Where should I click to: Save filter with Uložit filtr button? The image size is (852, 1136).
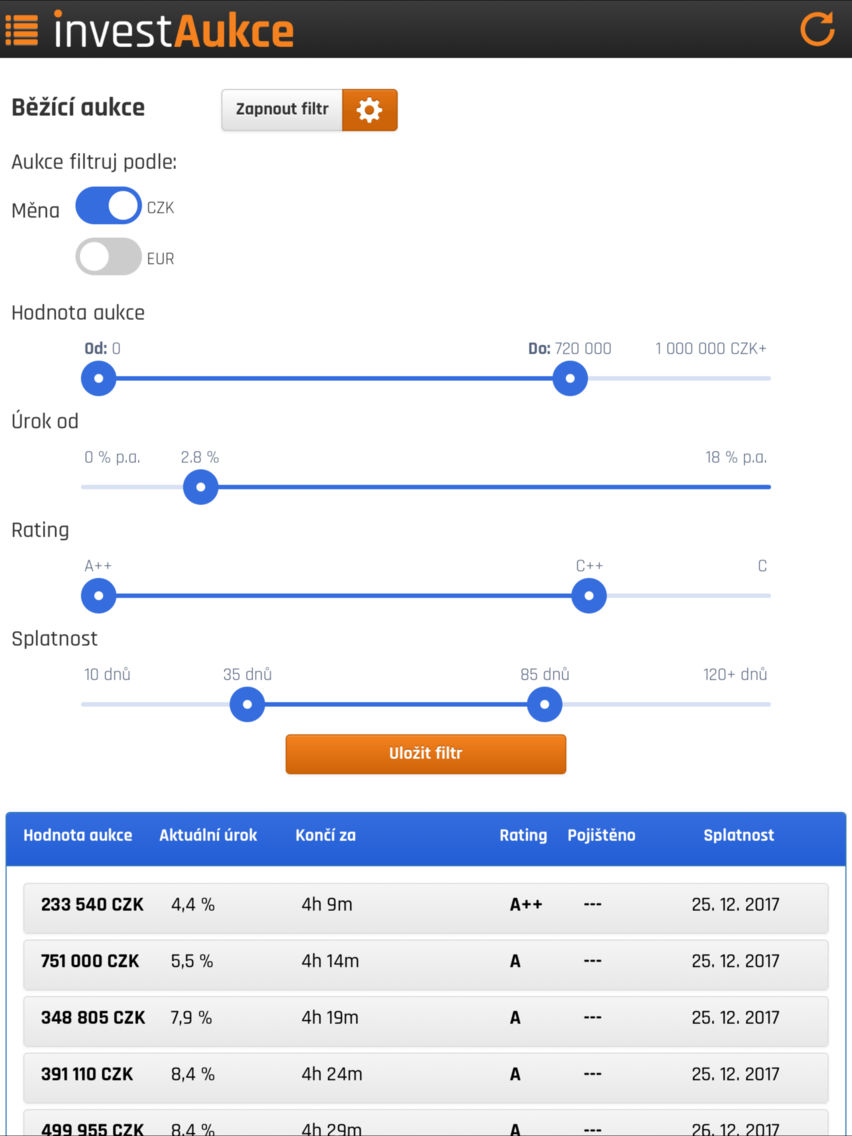(425, 754)
